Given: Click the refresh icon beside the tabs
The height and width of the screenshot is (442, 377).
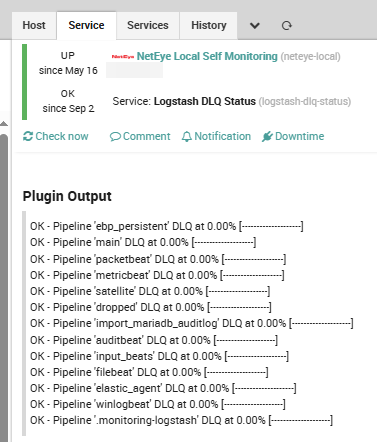Looking at the screenshot, I should coord(286,26).
